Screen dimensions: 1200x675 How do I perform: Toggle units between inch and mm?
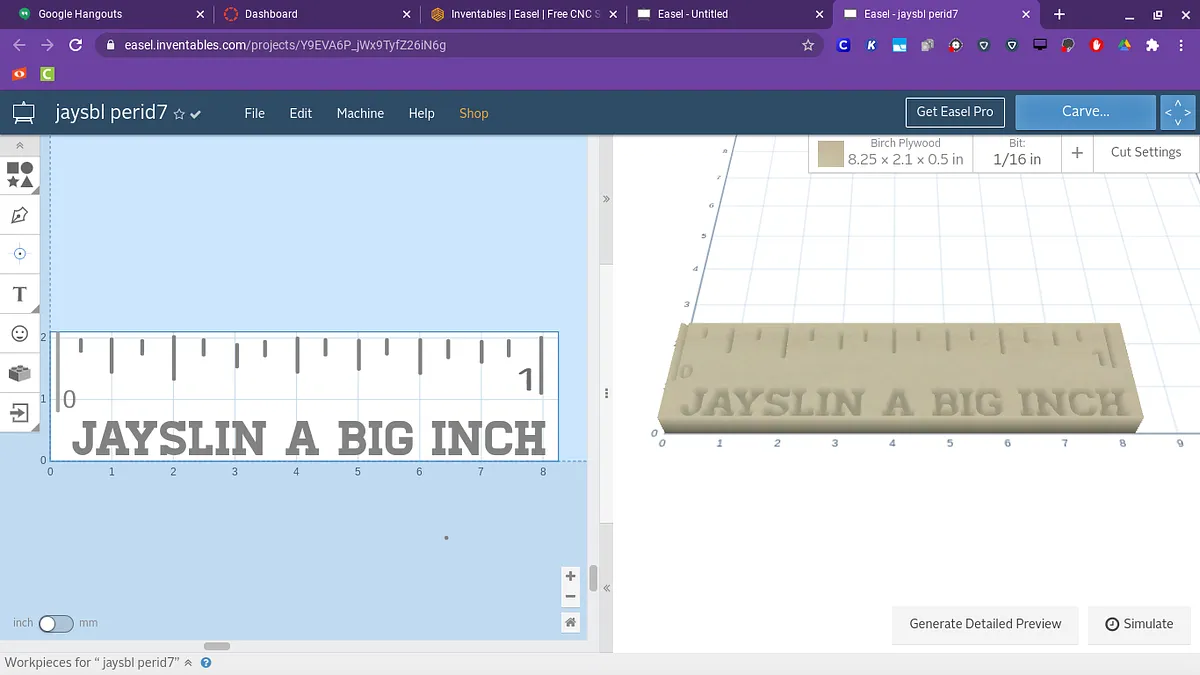coord(55,623)
